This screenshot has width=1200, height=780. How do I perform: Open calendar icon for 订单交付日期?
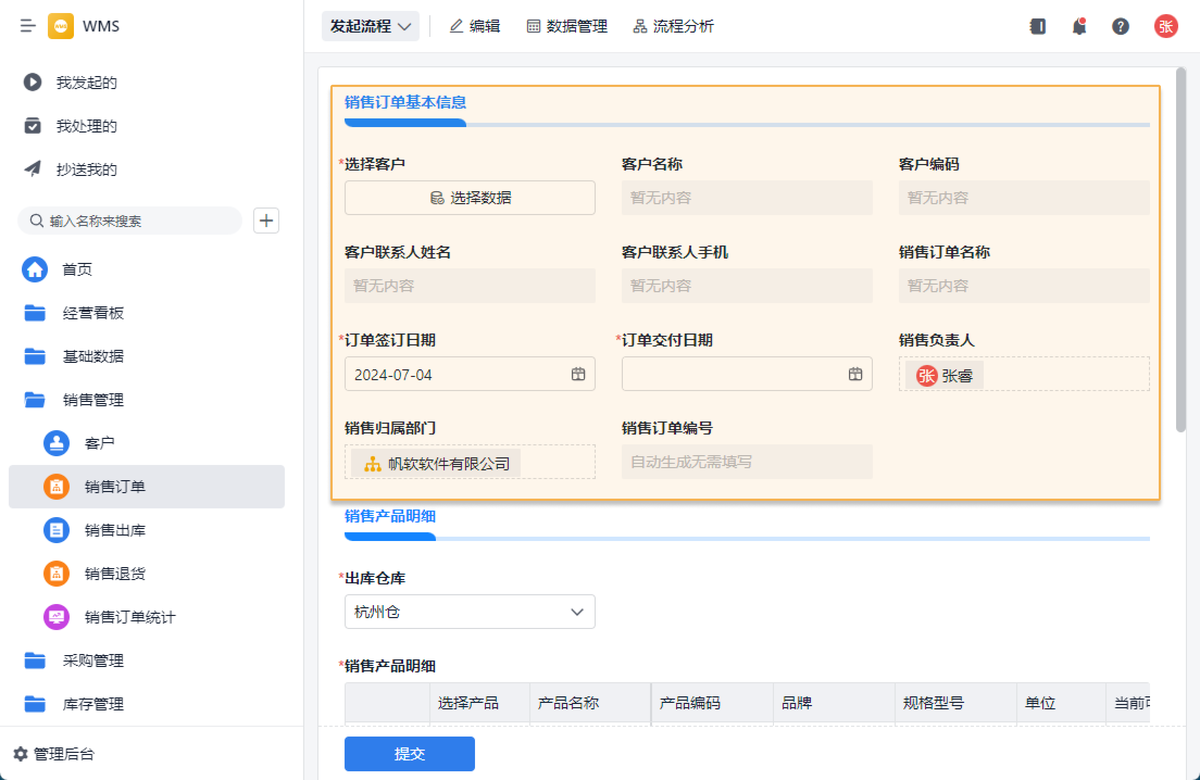(855, 374)
